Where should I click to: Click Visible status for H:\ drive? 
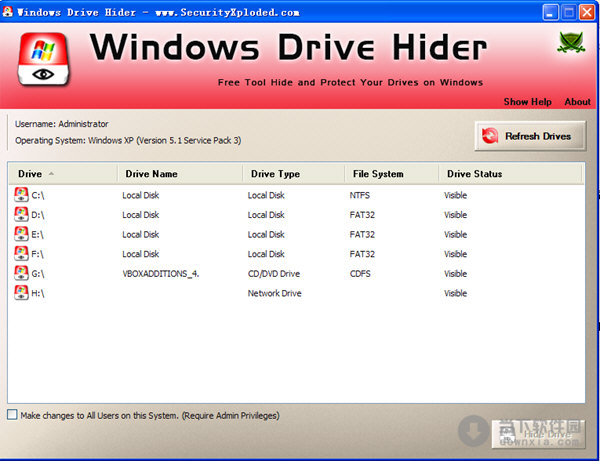point(455,293)
